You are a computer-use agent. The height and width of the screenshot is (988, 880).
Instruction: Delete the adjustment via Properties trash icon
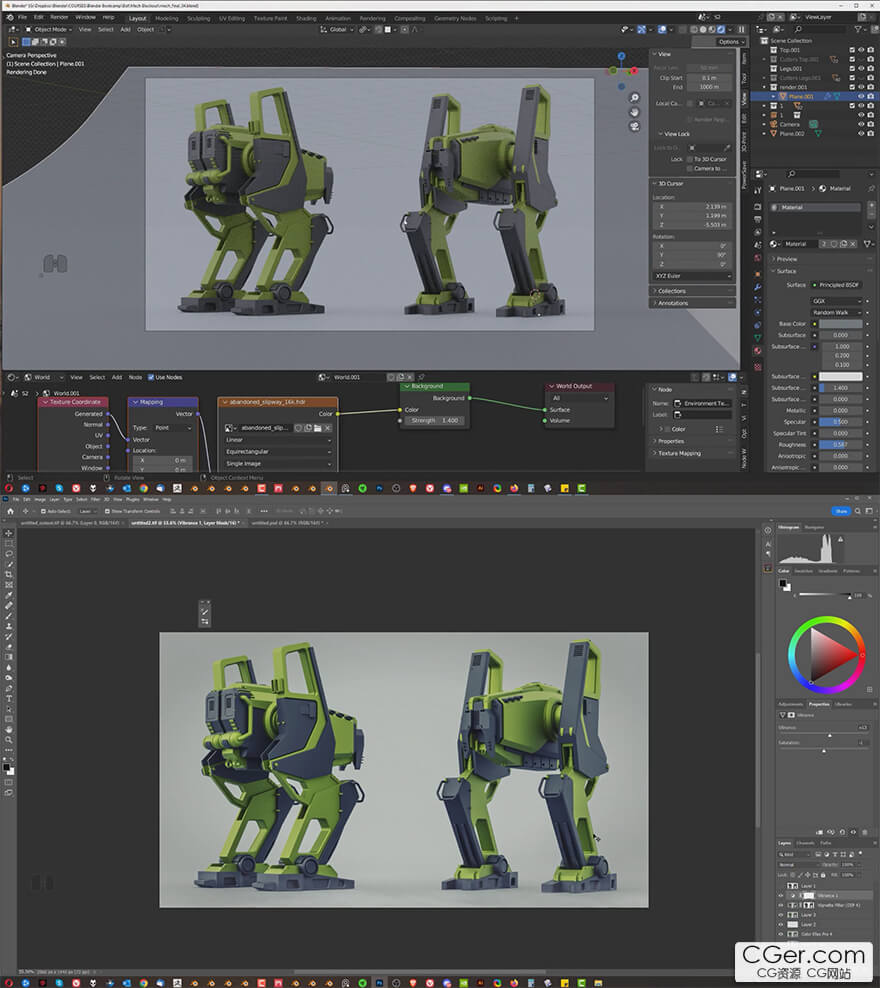864,832
